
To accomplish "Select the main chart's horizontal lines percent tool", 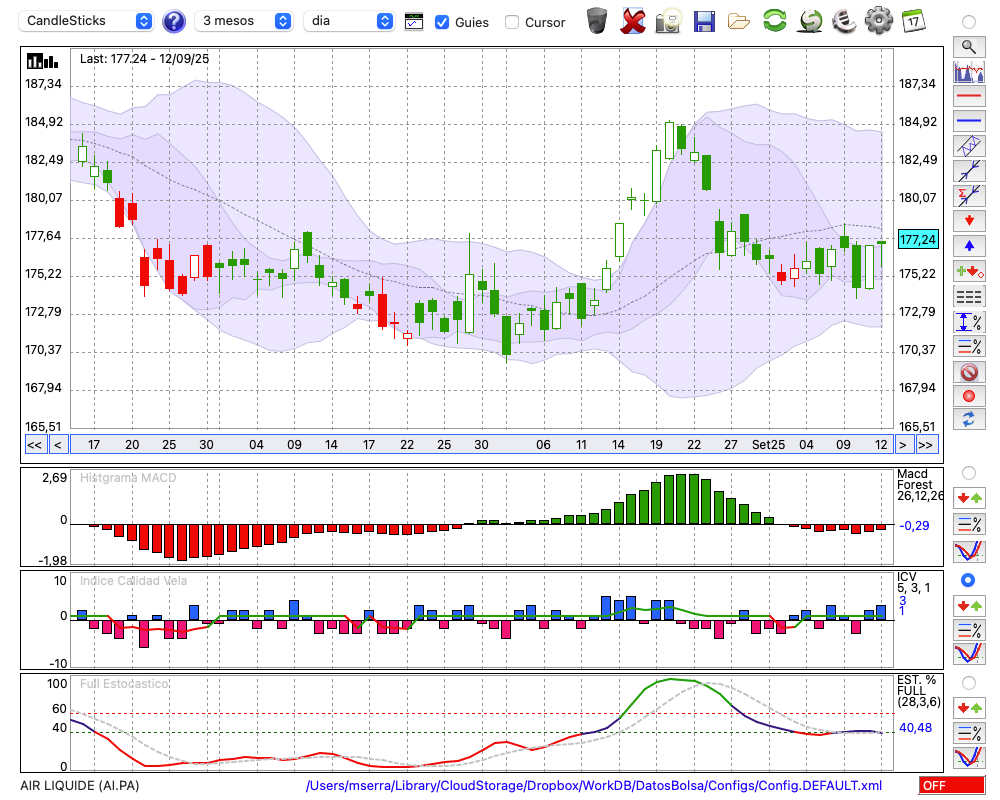I will click(969, 346).
